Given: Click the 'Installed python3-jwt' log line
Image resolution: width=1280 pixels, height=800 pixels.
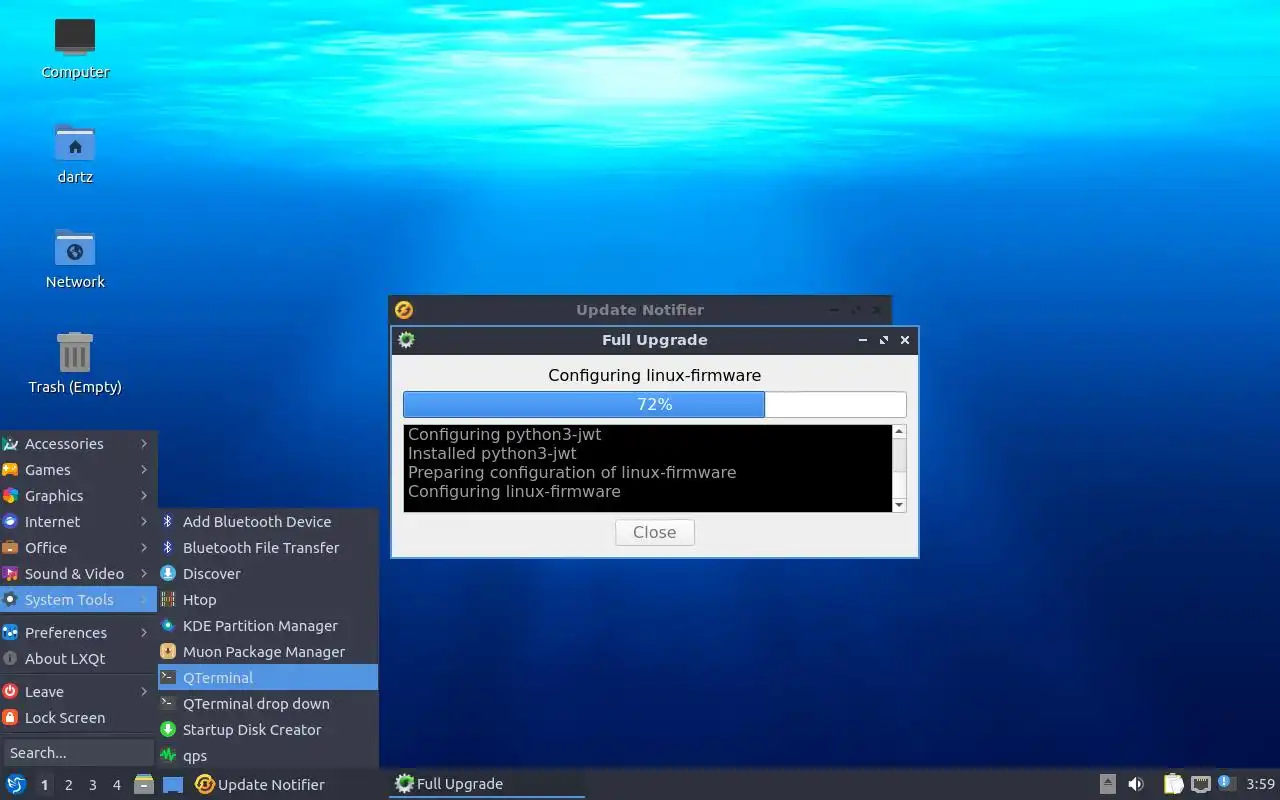Looking at the screenshot, I should coord(492,453).
